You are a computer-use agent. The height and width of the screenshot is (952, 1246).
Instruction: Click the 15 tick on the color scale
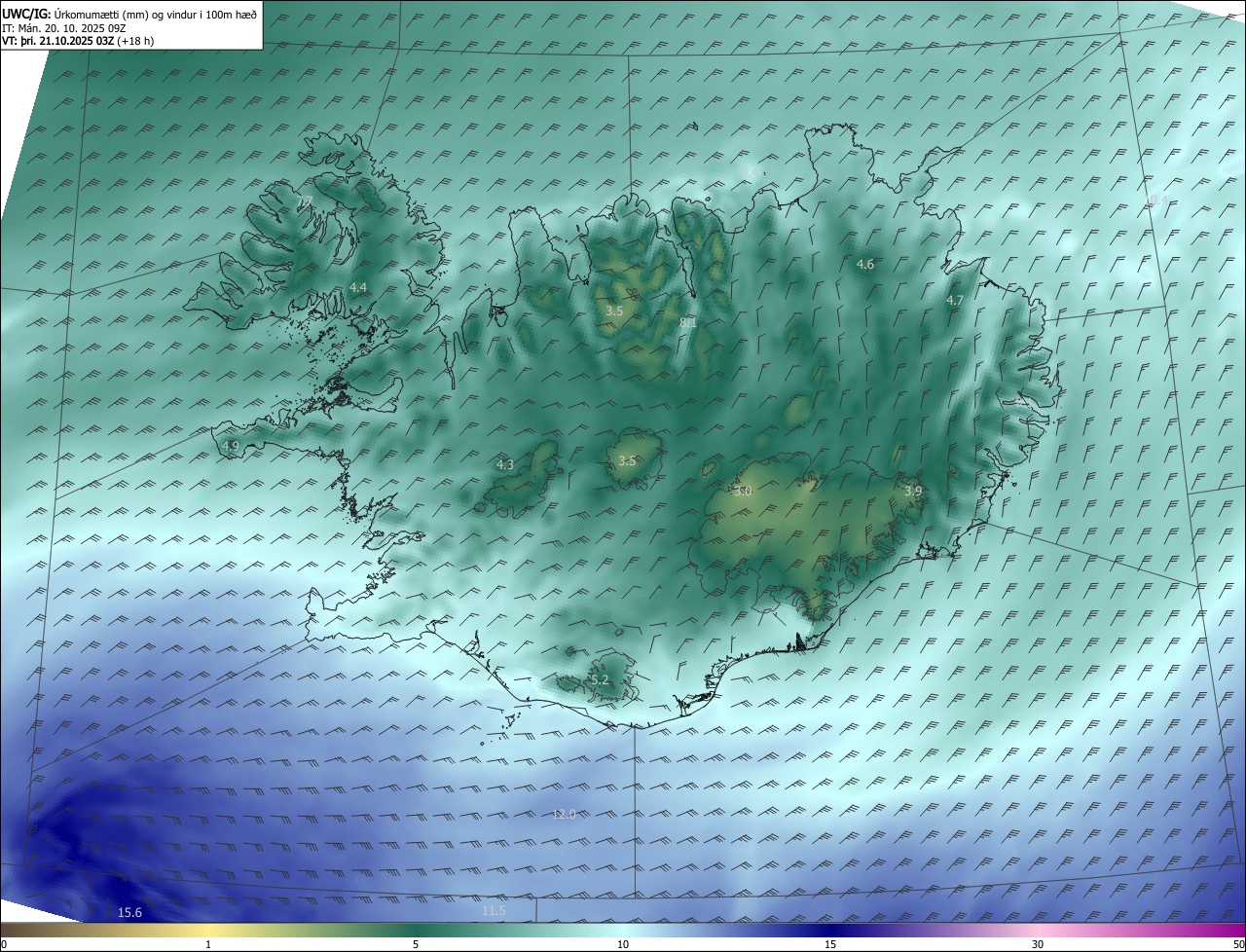pyautogui.click(x=830, y=944)
